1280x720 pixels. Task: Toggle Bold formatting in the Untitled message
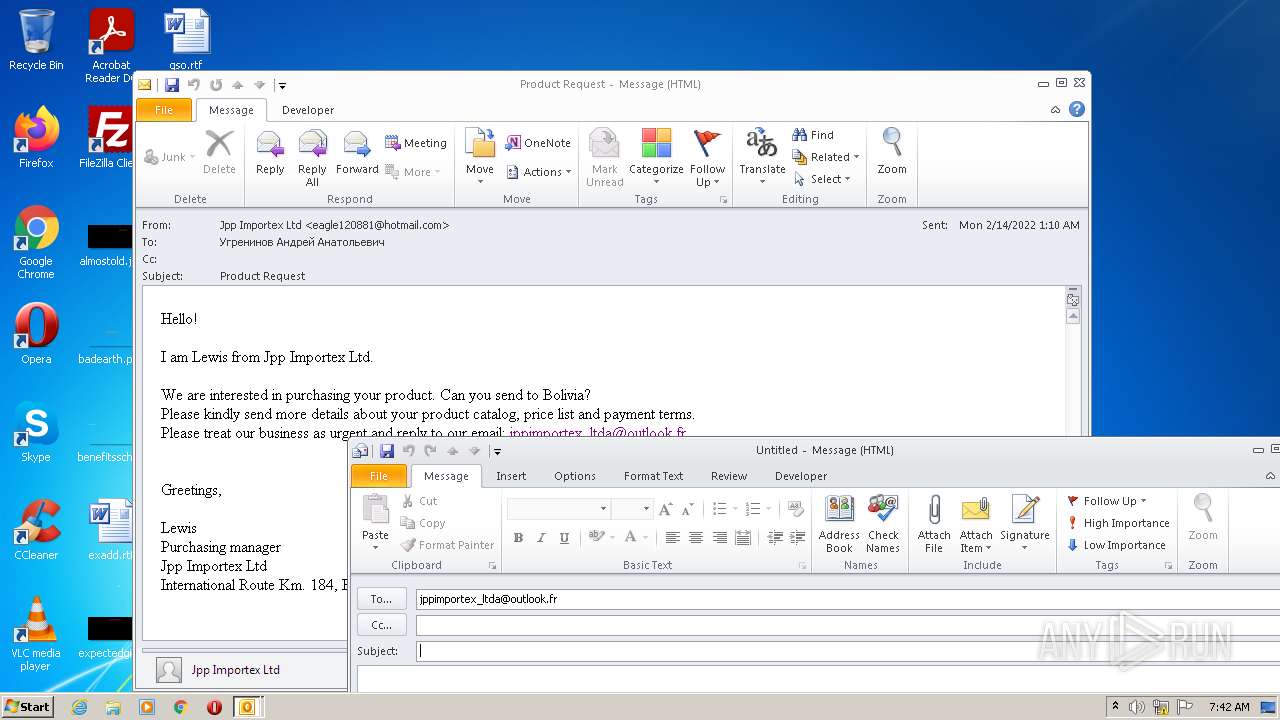[518, 537]
